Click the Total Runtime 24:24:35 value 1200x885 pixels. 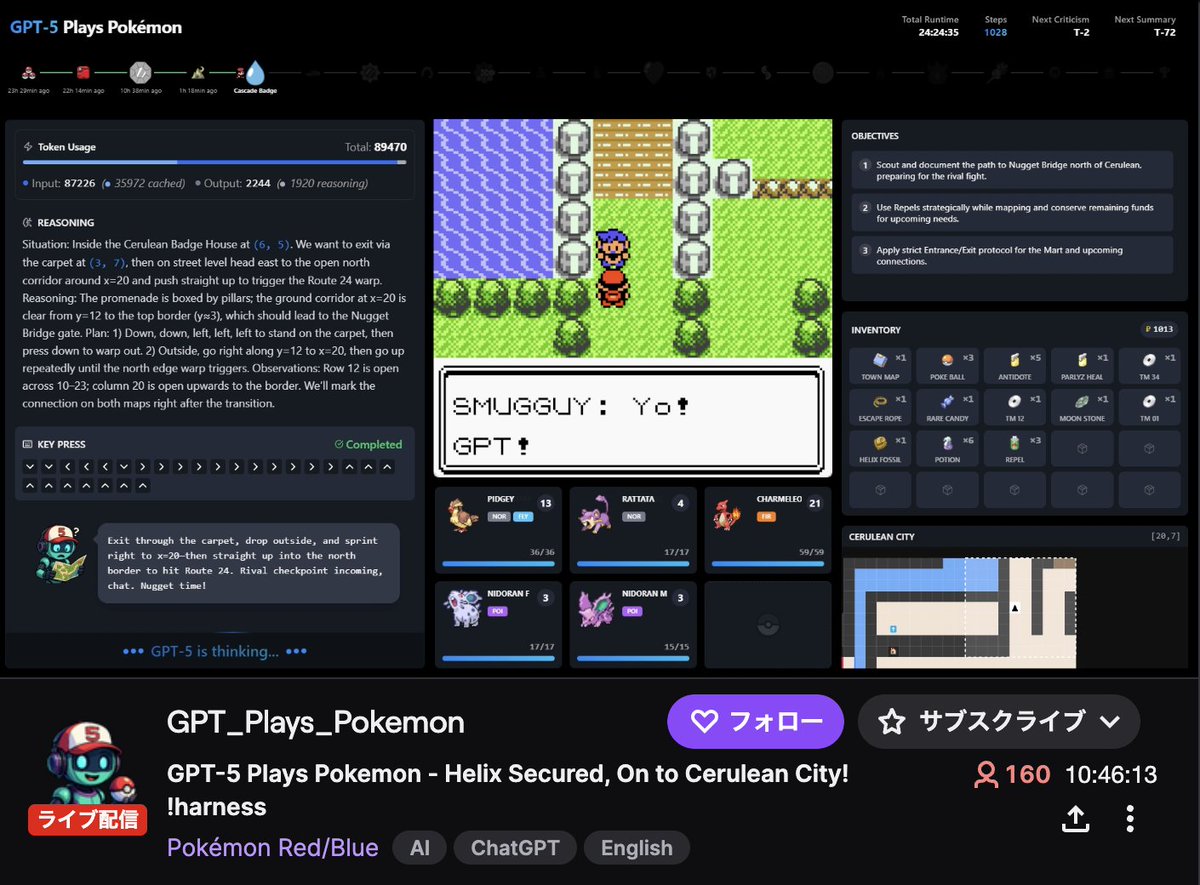938,32
